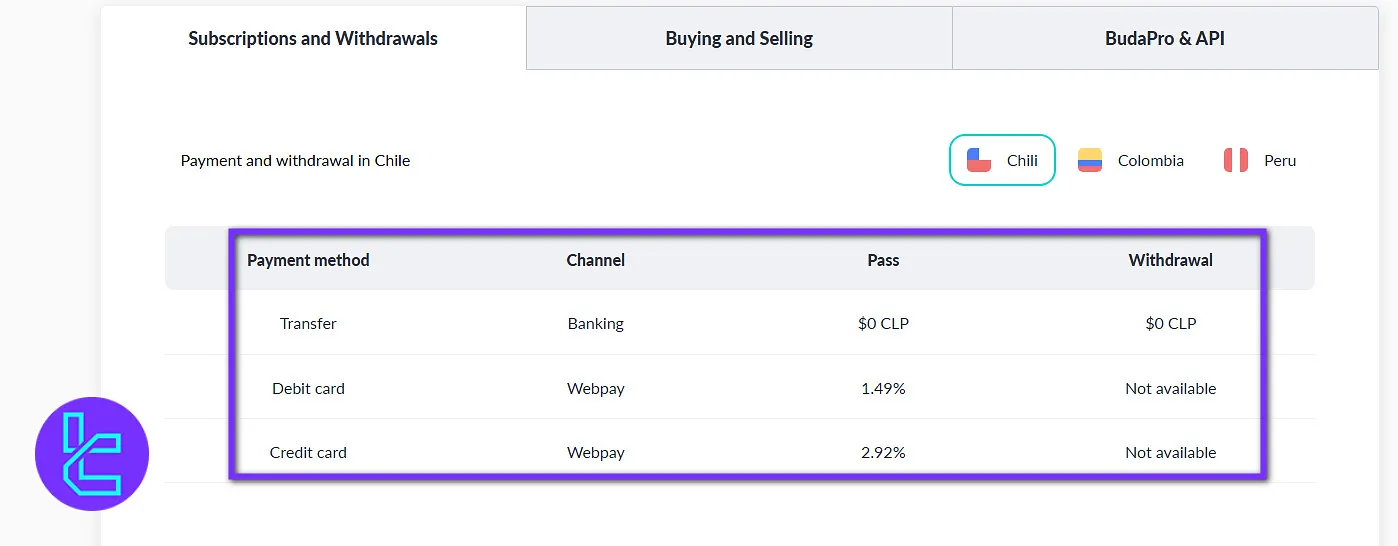This screenshot has height=546, width=1398.
Task: Select the Debit card row
Action: click(308, 388)
